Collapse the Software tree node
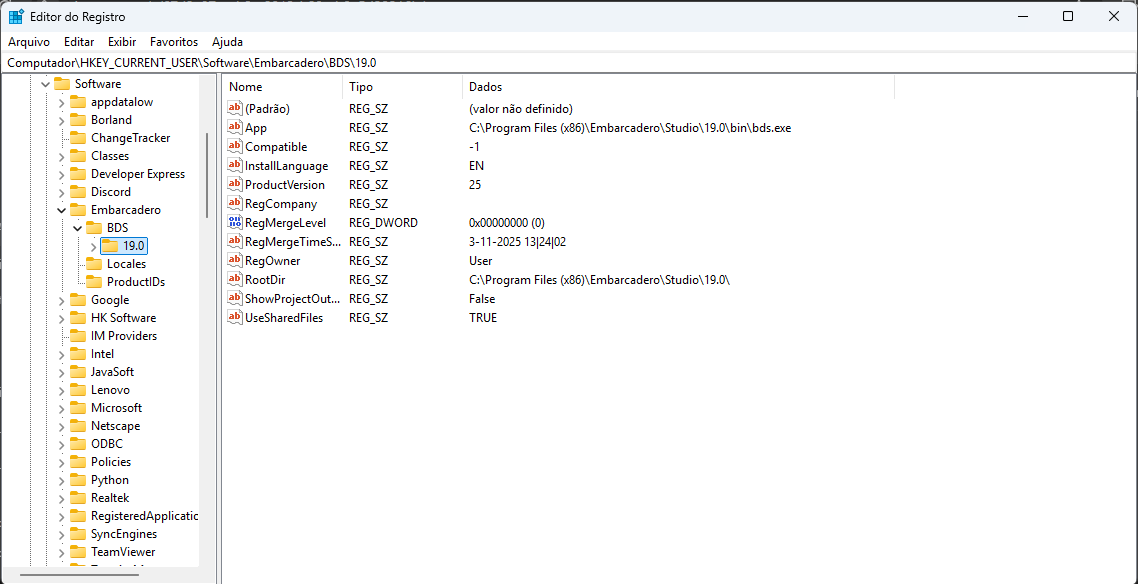 point(46,84)
